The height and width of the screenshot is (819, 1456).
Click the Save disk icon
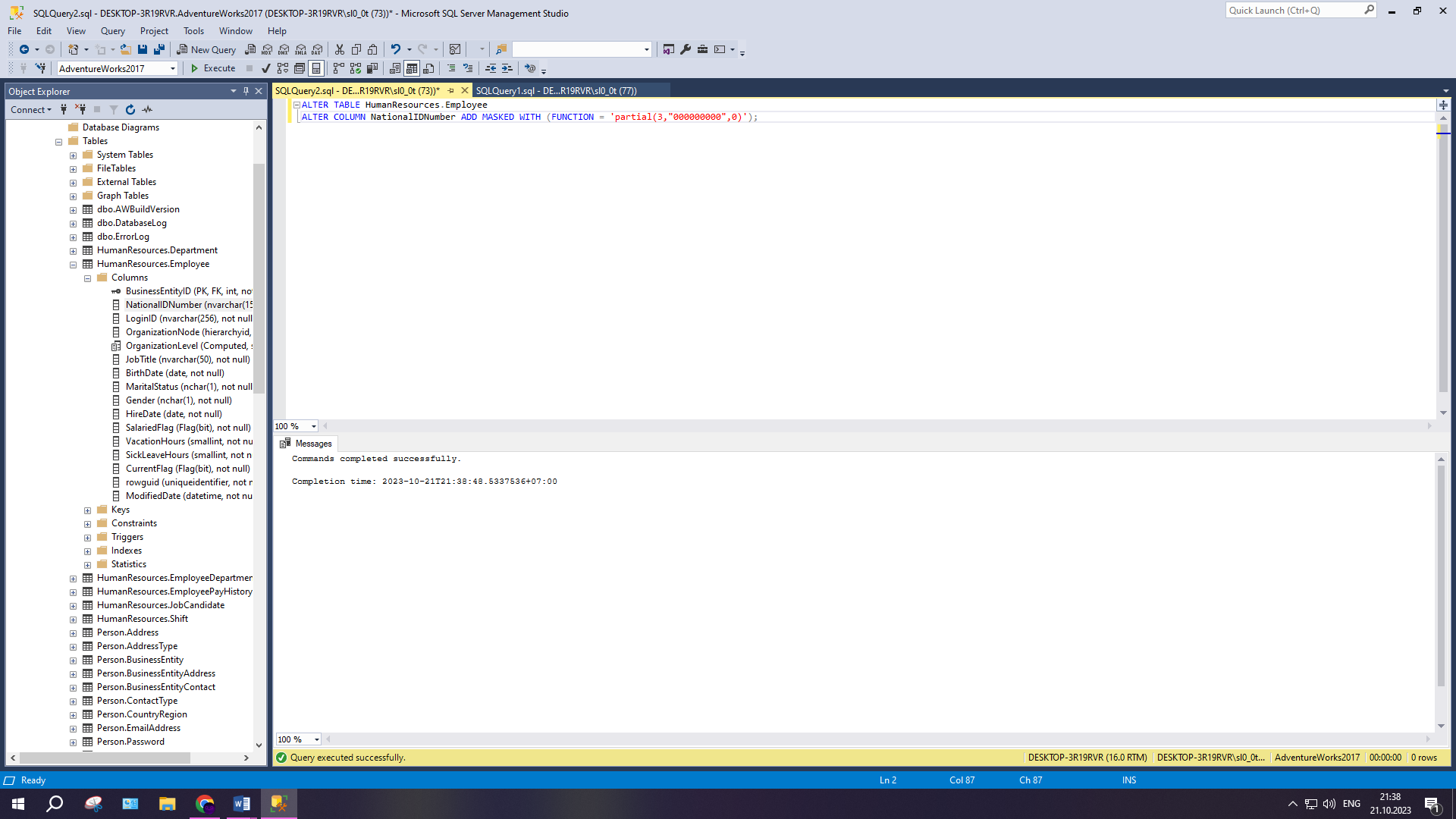143,49
